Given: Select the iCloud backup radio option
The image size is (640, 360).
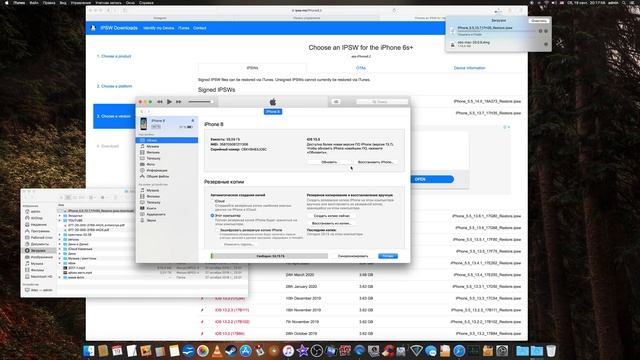Looking at the screenshot, I should (x=212, y=201).
